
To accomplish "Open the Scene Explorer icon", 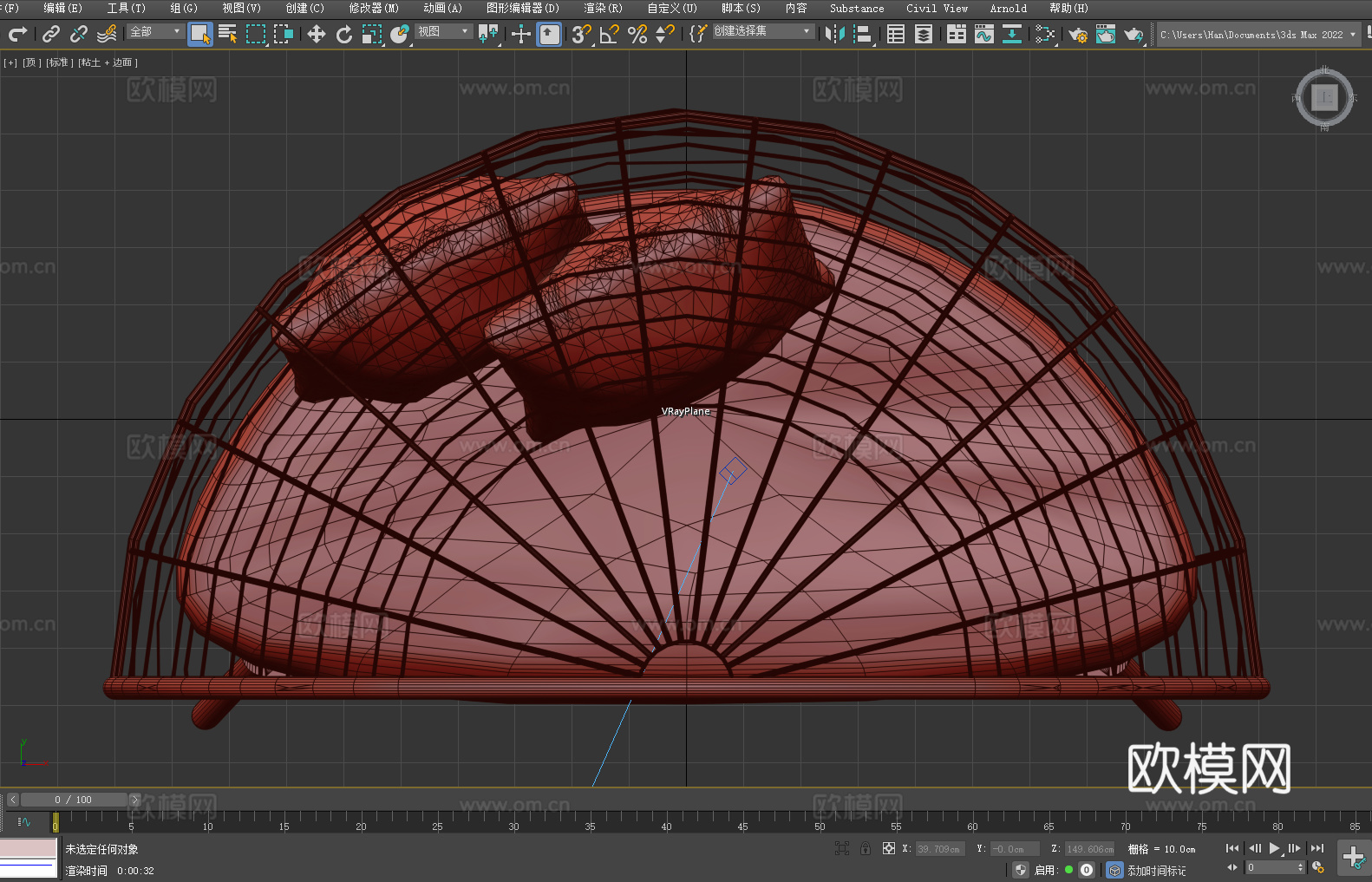I will [x=896, y=34].
